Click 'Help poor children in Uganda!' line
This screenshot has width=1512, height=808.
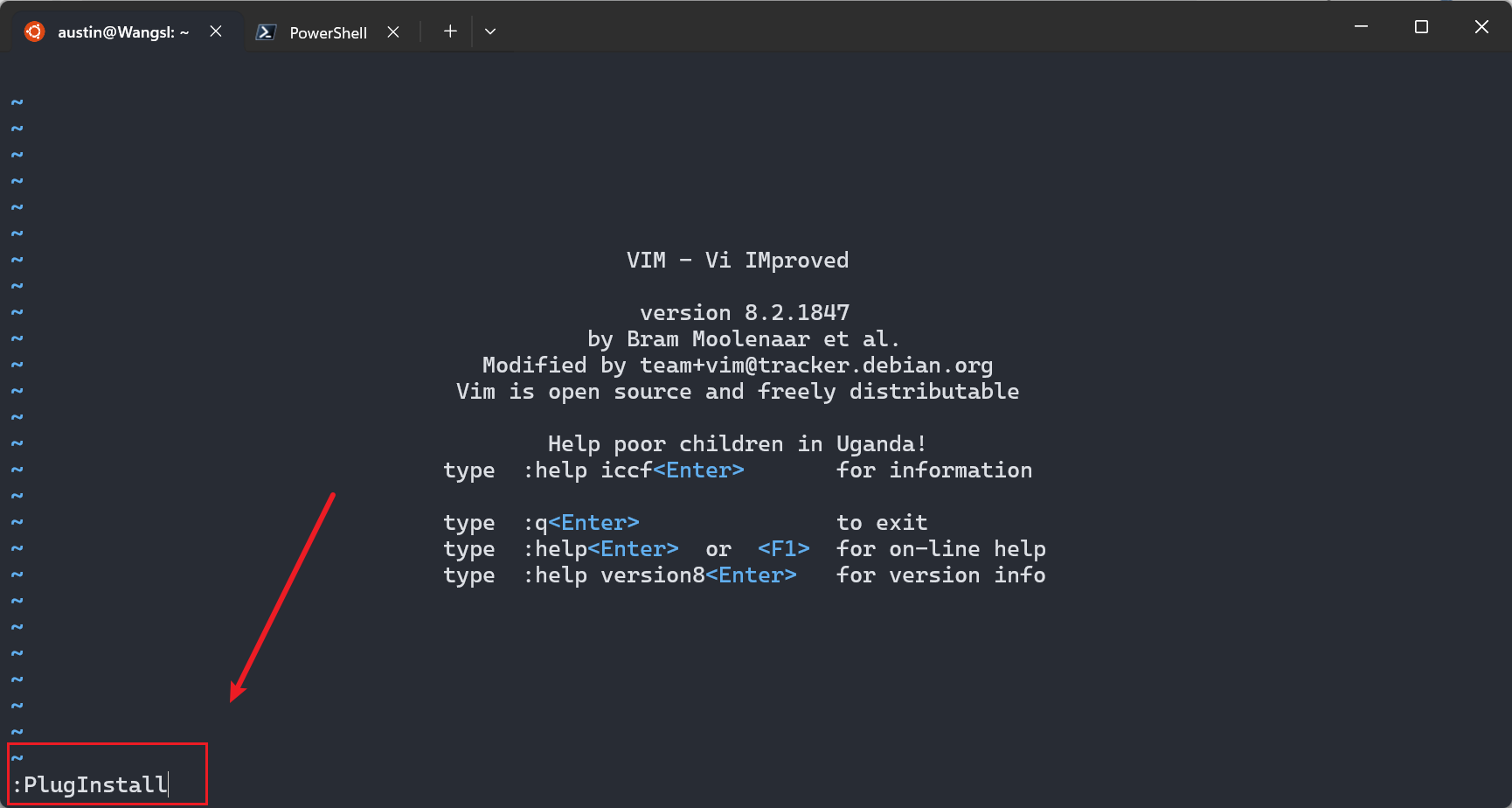pos(737,444)
